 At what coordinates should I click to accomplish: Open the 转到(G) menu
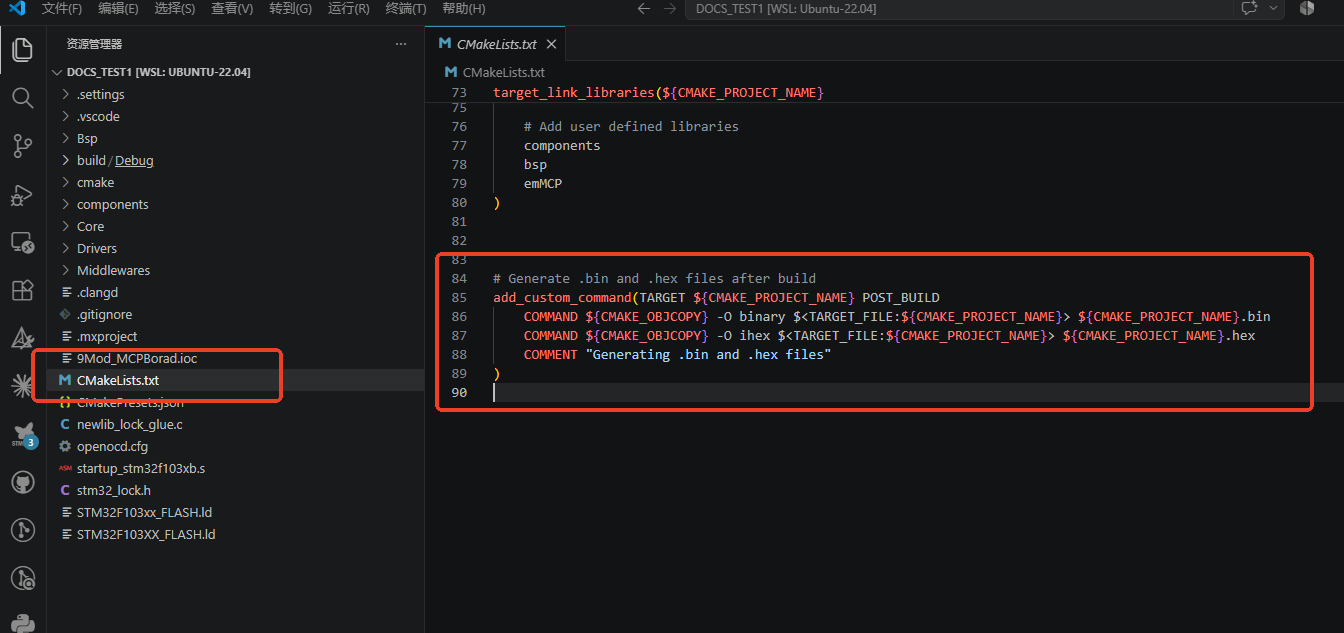pos(290,9)
